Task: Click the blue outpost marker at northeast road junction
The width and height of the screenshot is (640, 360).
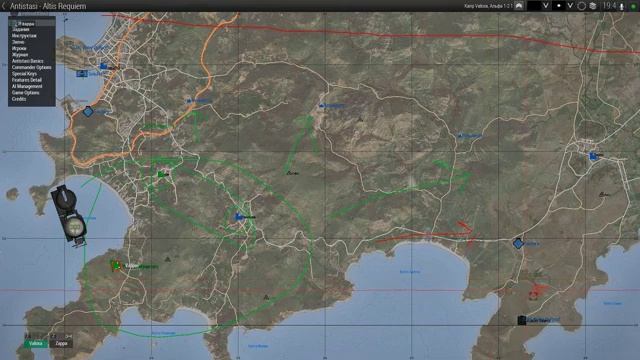Action: [x=460, y=136]
